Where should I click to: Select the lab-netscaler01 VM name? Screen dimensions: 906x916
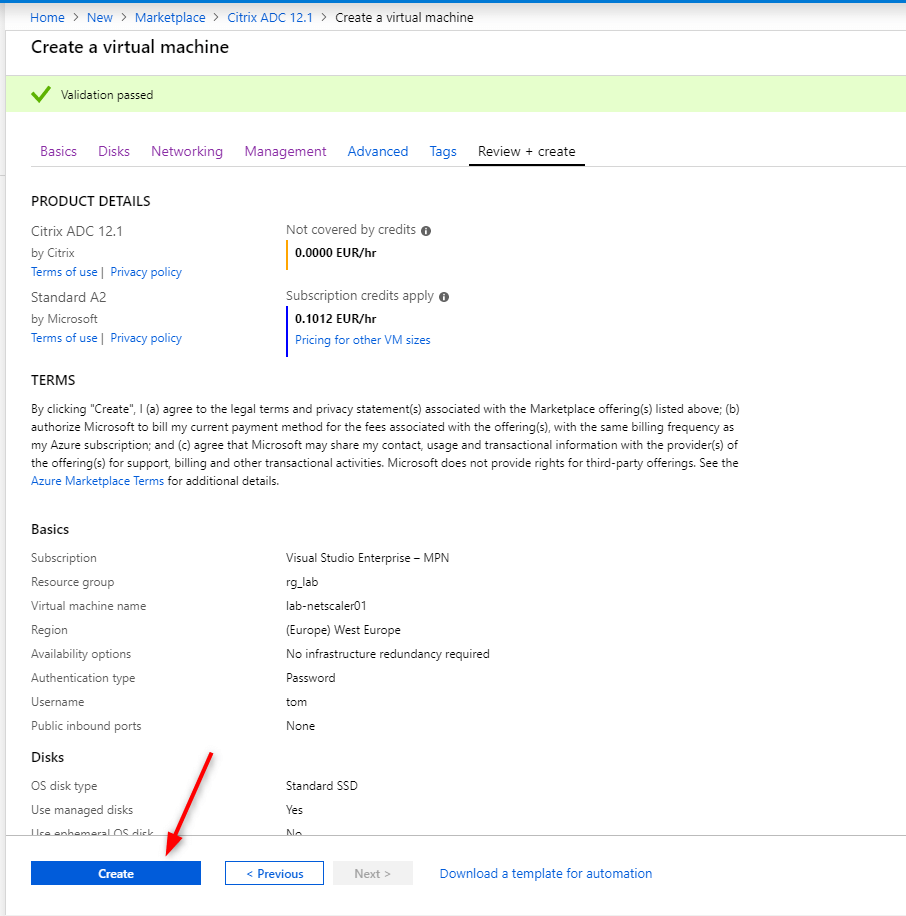[327, 606]
